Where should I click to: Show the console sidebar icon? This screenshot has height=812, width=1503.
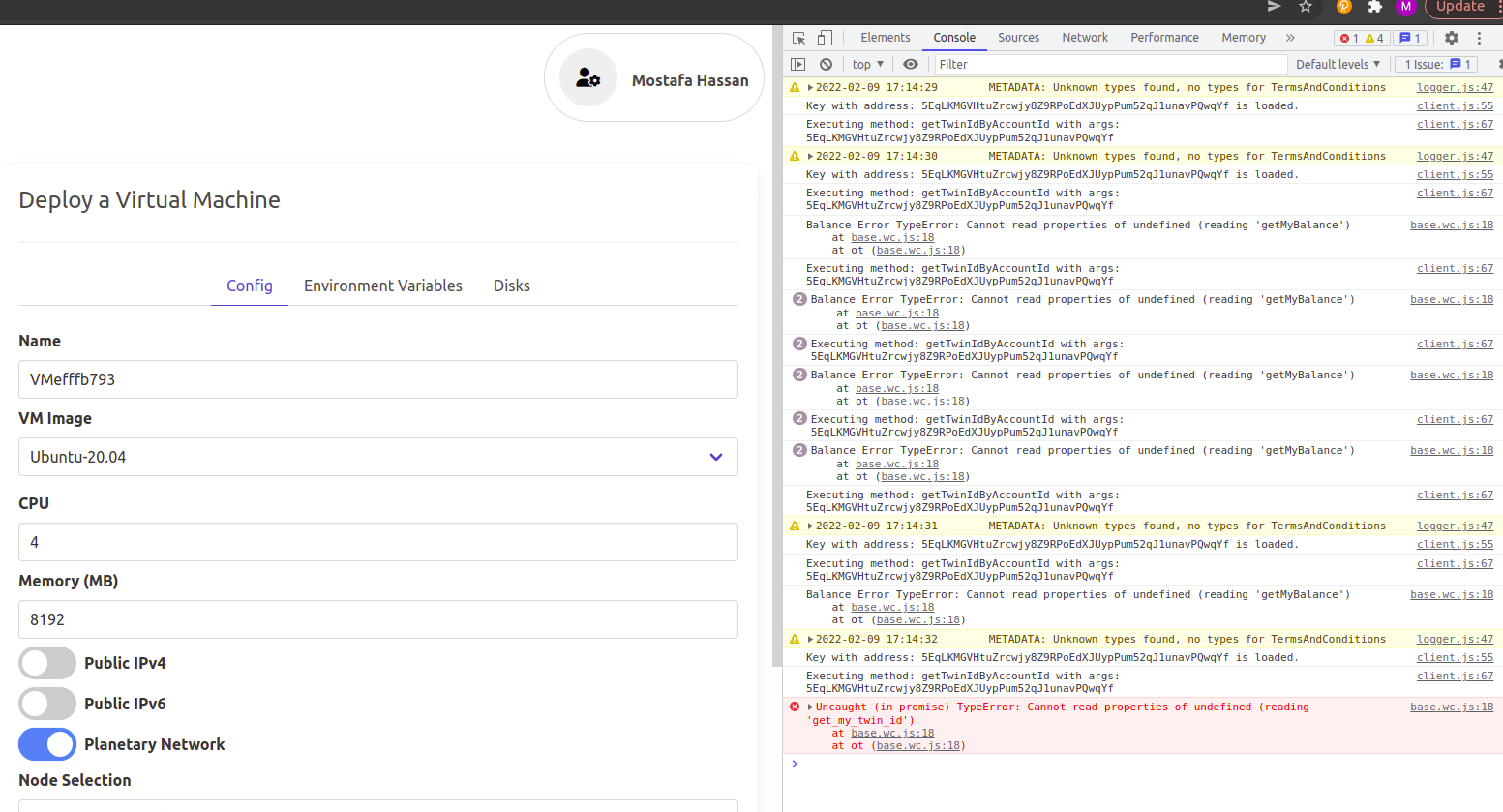[x=797, y=64]
